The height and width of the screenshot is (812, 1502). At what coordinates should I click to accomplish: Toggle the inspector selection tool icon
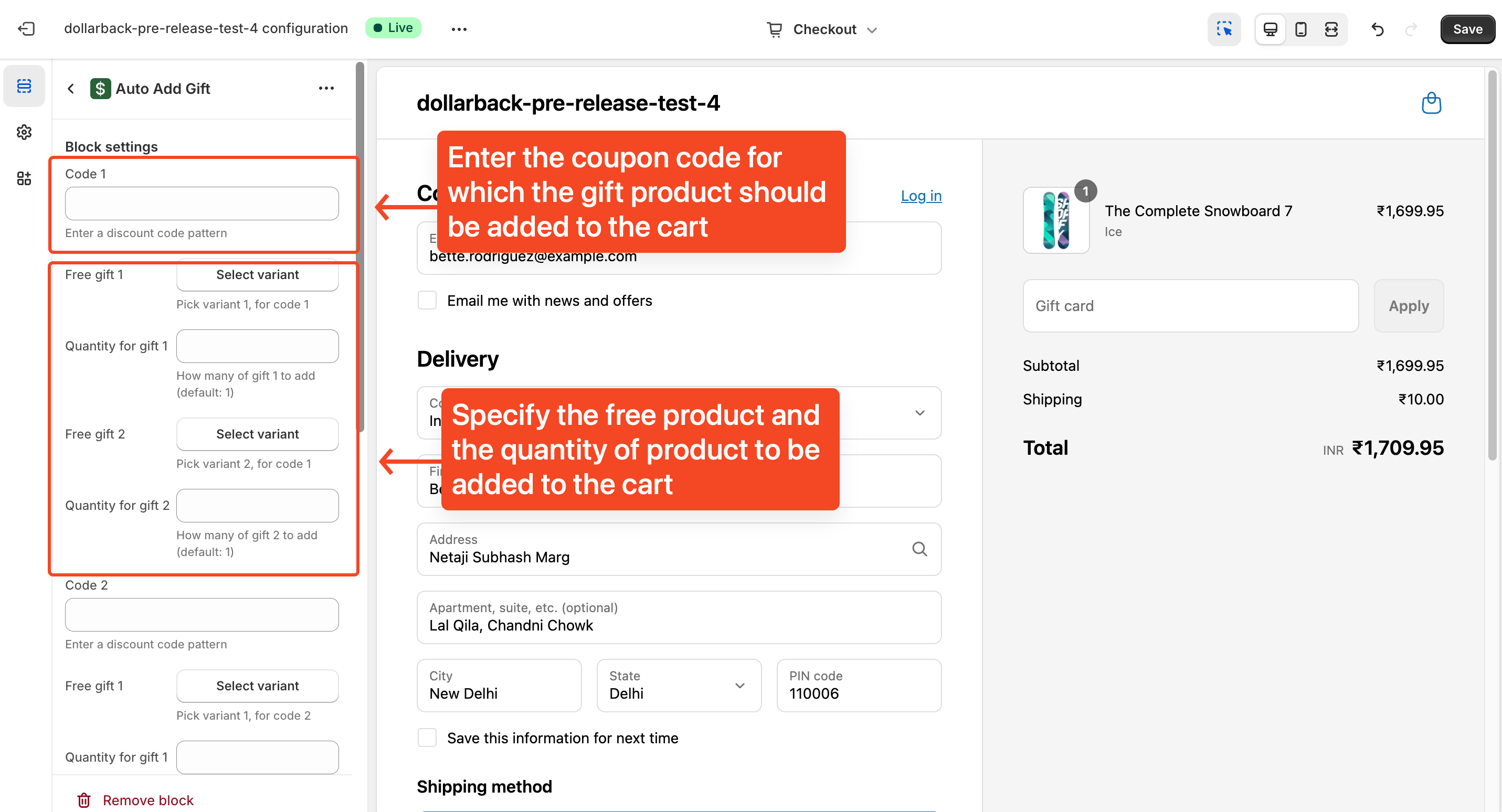click(x=1224, y=29)
